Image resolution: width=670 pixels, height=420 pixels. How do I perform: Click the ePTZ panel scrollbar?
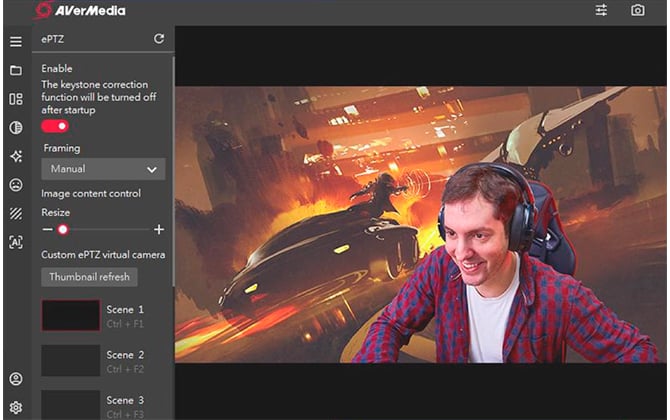coord(173,171)
